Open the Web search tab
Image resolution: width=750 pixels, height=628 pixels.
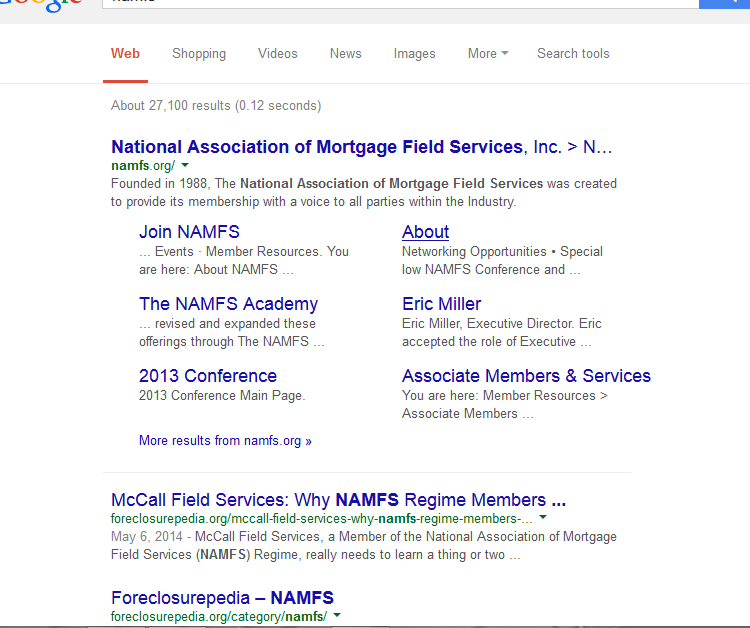click(125, 54)
